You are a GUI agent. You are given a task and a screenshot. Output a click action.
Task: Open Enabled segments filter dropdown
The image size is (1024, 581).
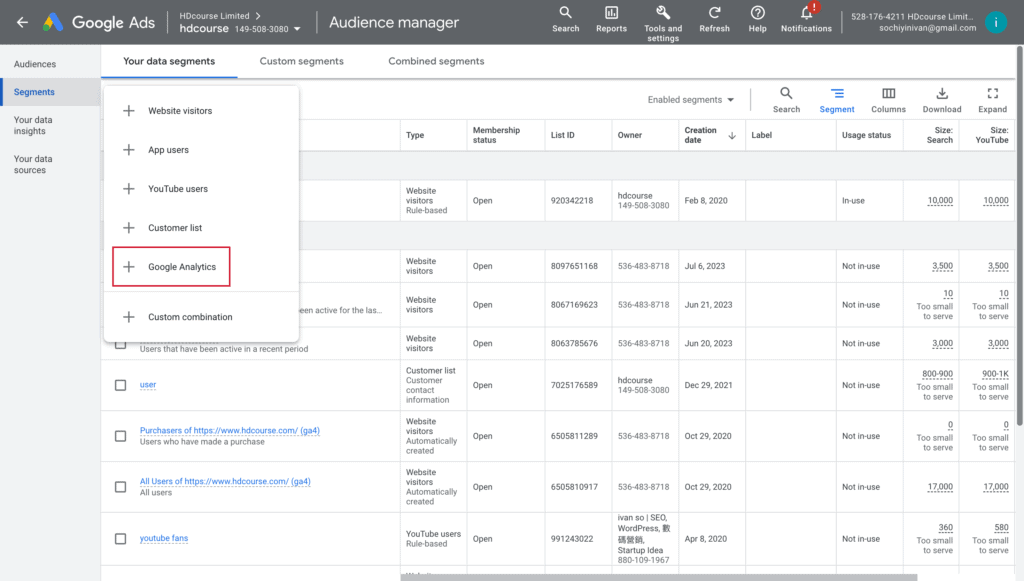691,100
